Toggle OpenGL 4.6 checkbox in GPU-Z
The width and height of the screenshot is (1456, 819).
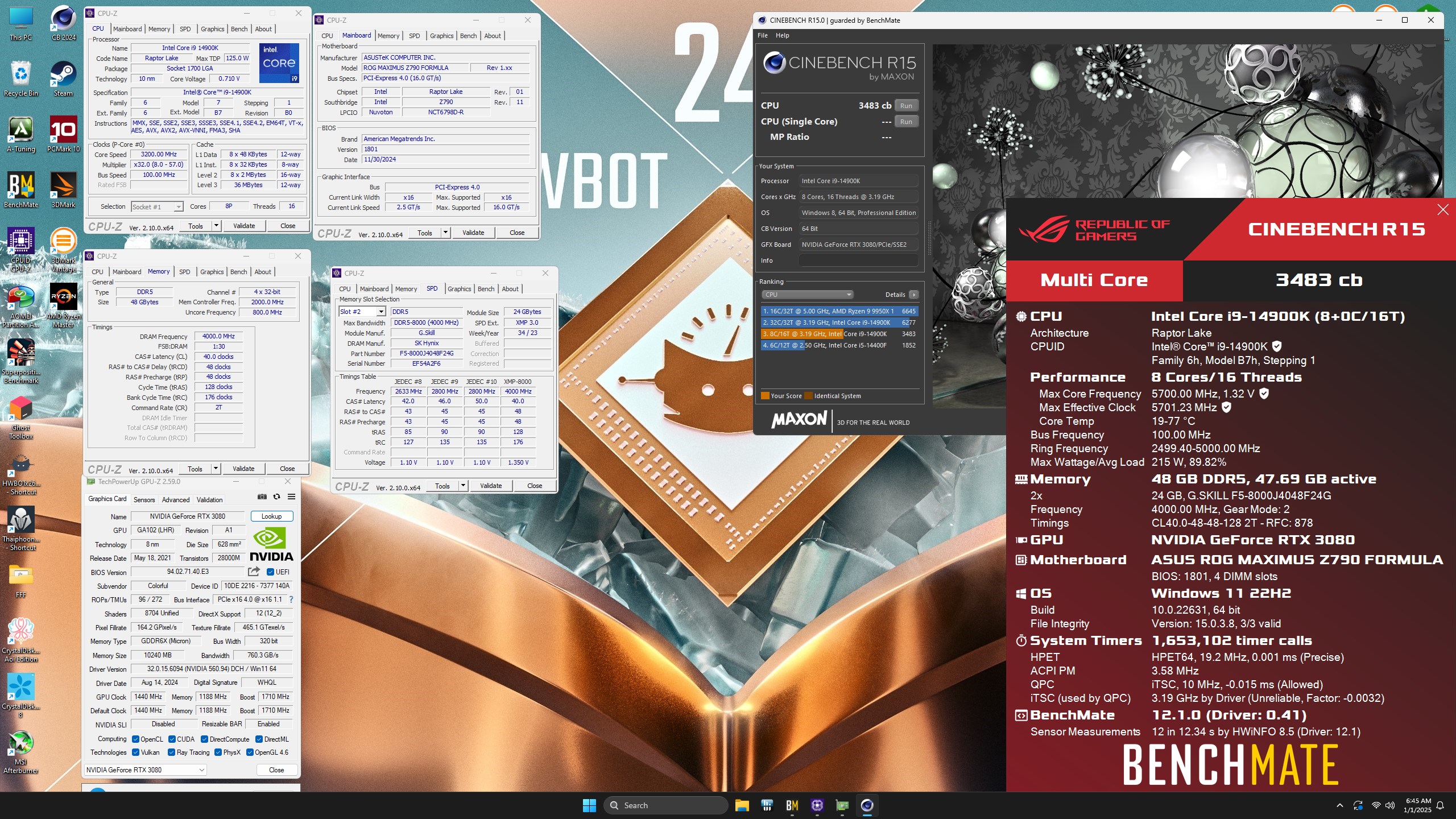[250, 752]
